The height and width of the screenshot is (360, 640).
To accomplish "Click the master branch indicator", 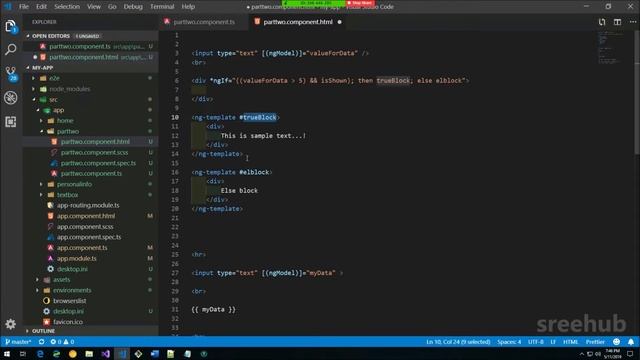I will point(18,342).
